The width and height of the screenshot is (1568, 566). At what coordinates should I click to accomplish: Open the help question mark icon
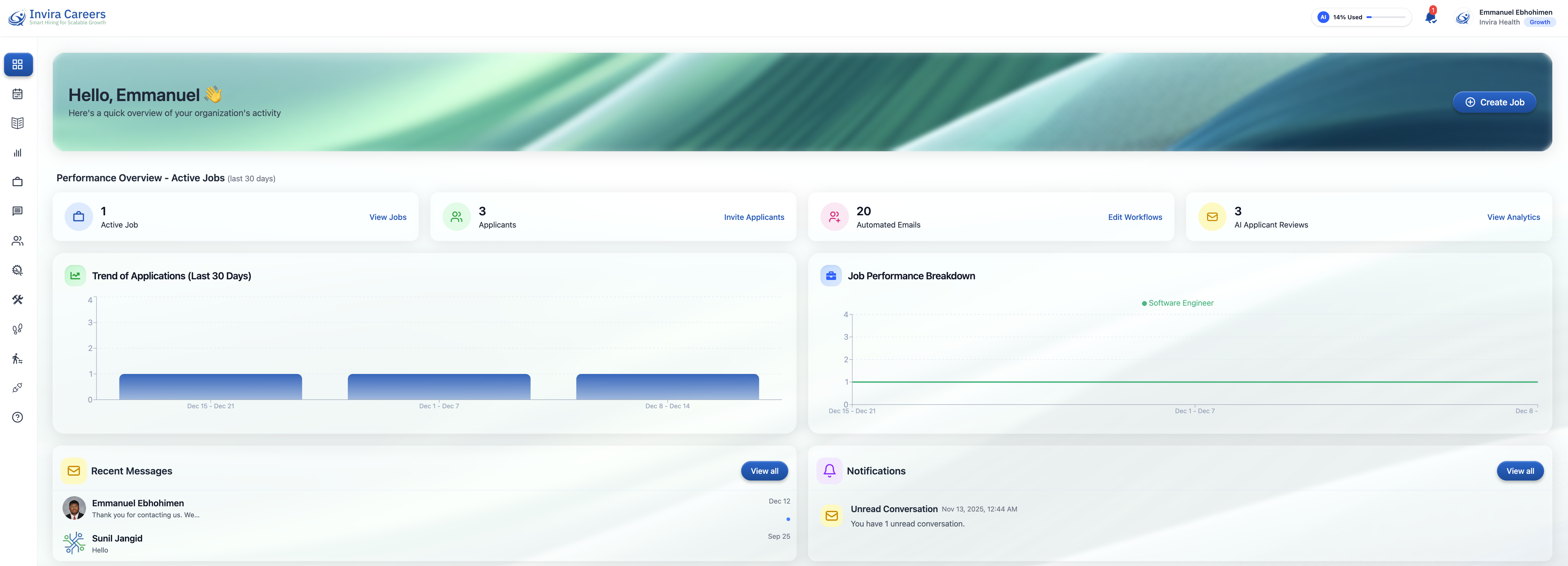18,417
